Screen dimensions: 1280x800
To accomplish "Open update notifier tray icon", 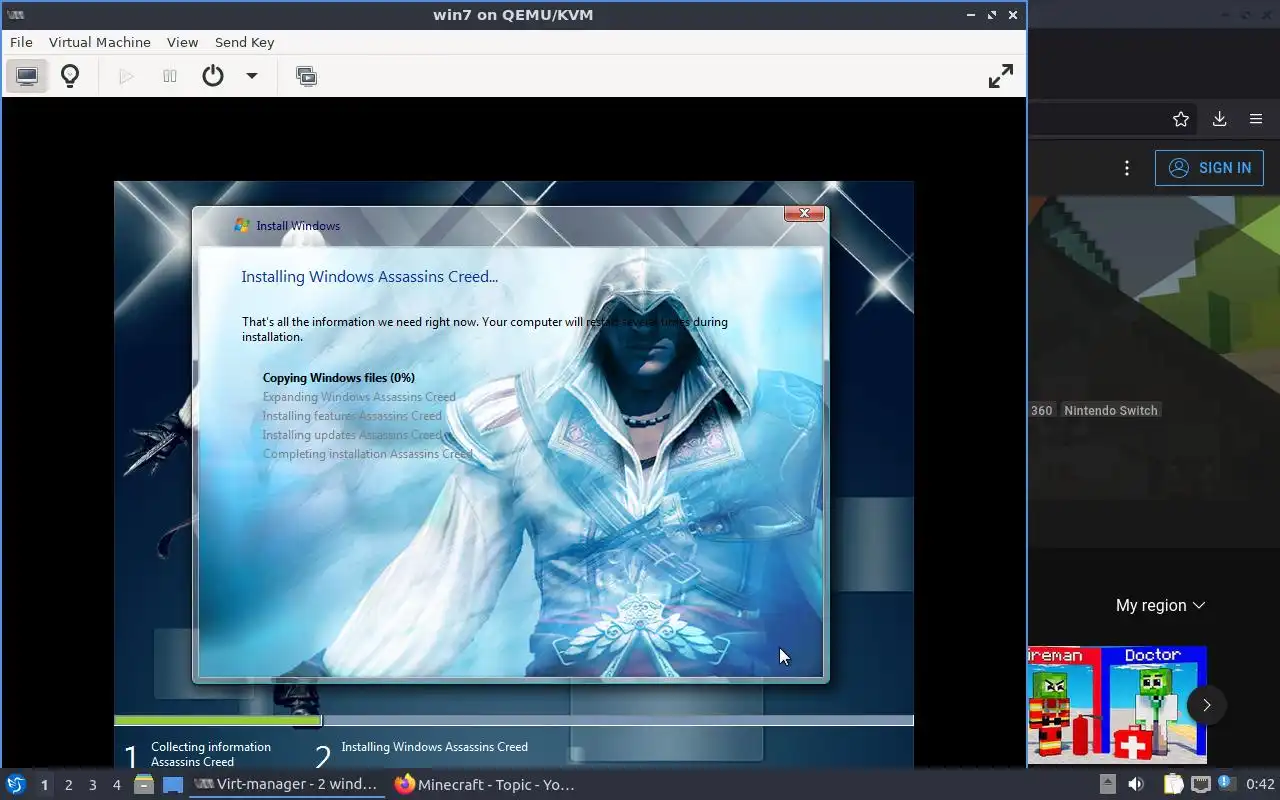I will [x=1225, y=784].
